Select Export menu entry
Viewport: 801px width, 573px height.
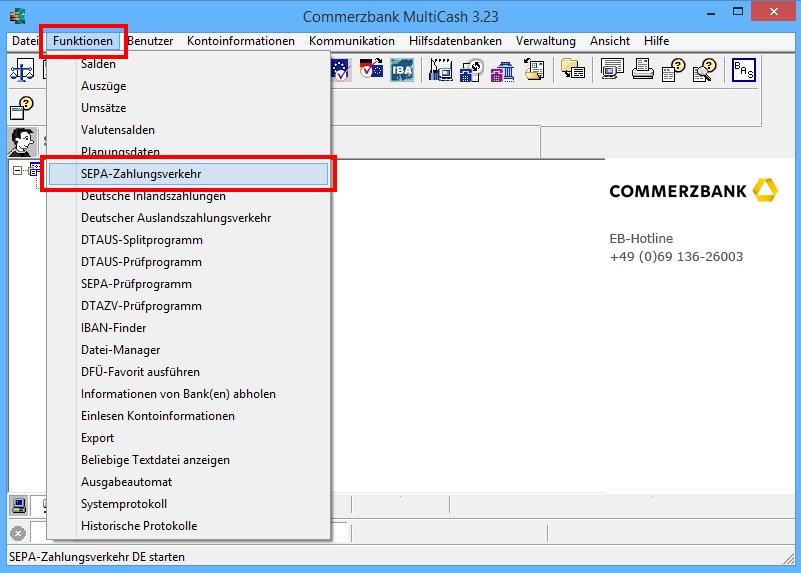pos(189,438)
